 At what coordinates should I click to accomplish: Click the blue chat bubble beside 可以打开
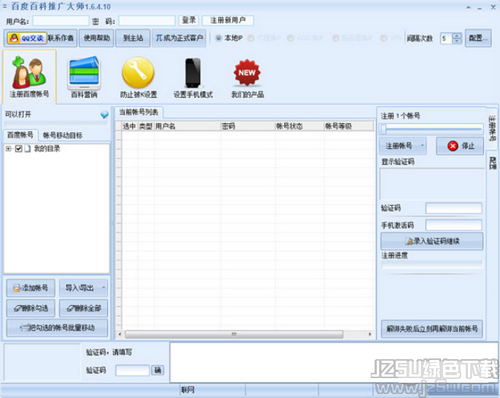click(x=104, y=115)
